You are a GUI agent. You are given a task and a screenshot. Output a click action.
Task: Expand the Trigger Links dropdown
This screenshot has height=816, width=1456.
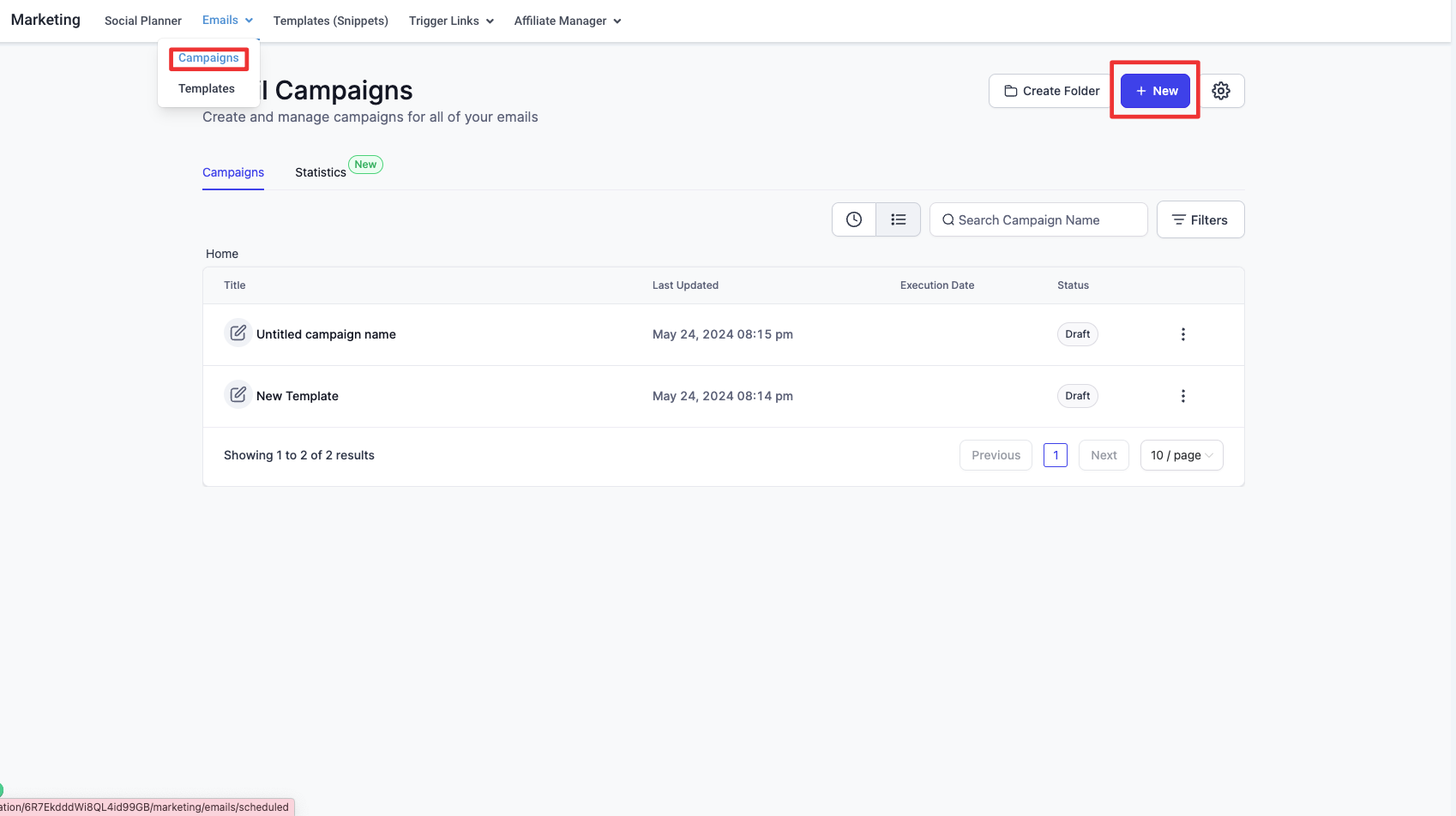tap(451, 21)
